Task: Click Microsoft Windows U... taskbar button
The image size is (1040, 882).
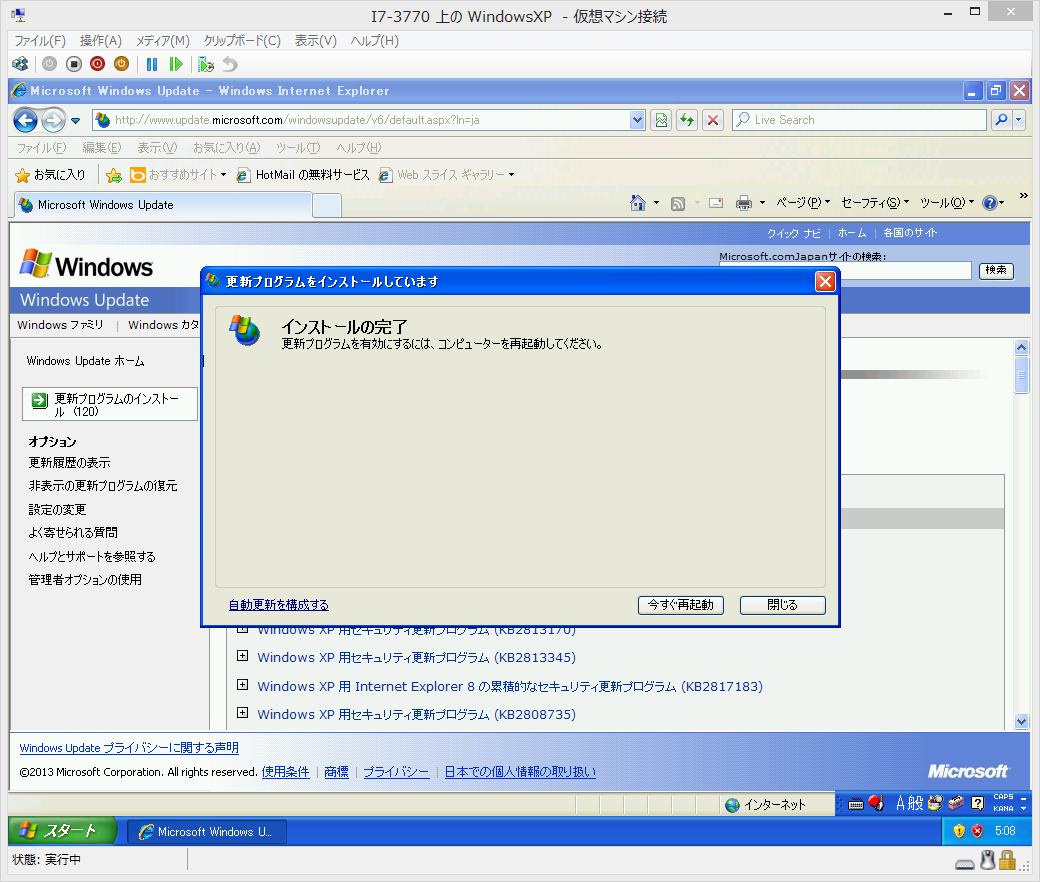Action: point(207,832)
